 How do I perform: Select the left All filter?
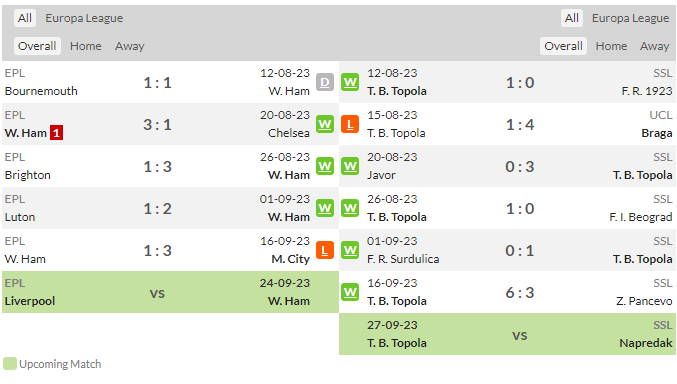pyautogui.click(x=25, y=18)
